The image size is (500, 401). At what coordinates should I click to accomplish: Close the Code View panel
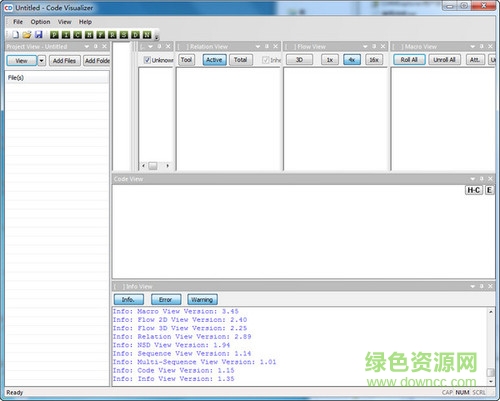point(490,179)
